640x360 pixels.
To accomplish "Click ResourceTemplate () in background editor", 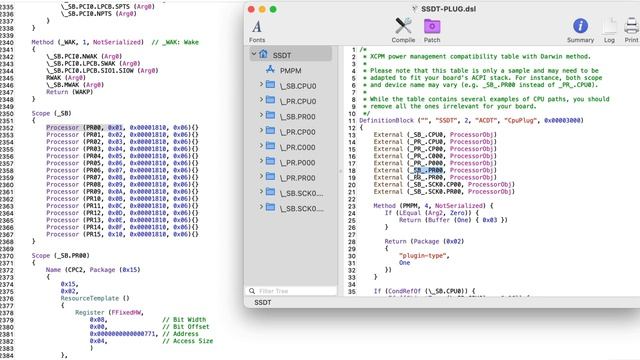I will 95,298.
